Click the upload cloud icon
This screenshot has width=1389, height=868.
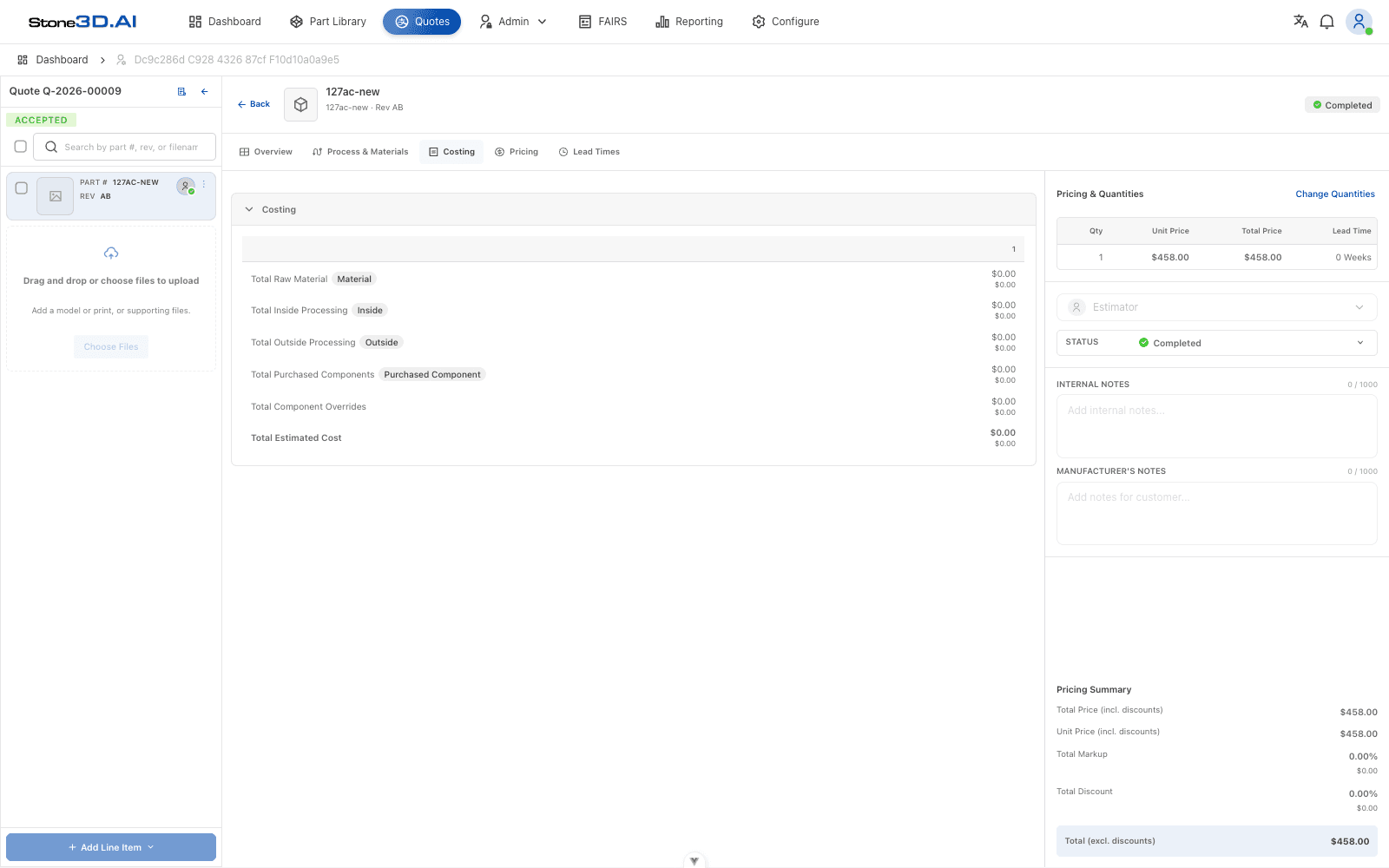coord(111,253)
